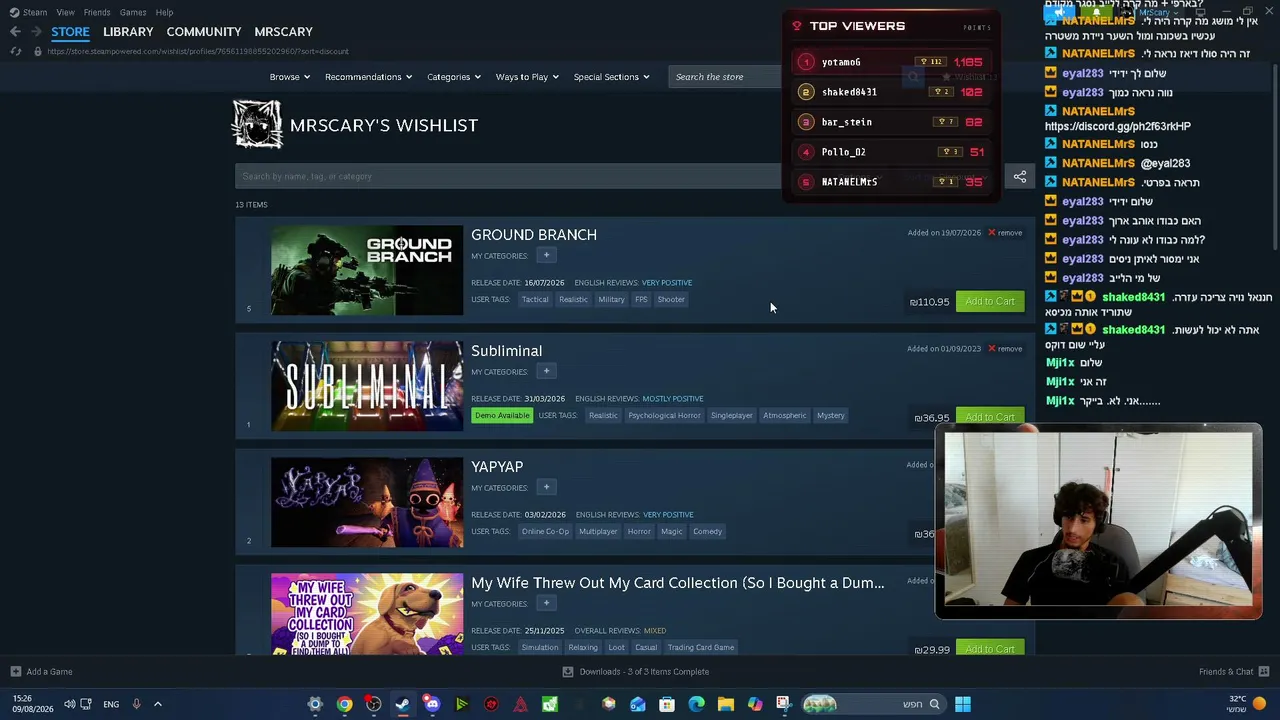Viewport: 1280px width, 720px height.
Task: Click the volume icon in the system tray
Action: point(69,704)
